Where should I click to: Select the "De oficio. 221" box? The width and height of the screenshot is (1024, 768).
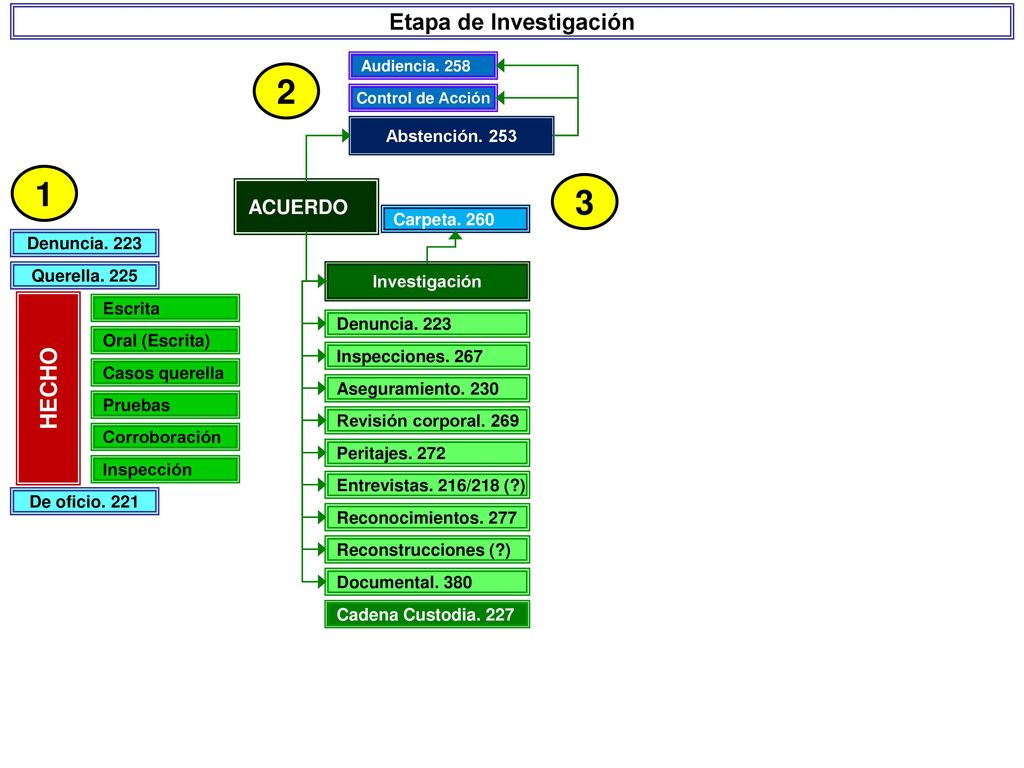(x=85, y=502)
